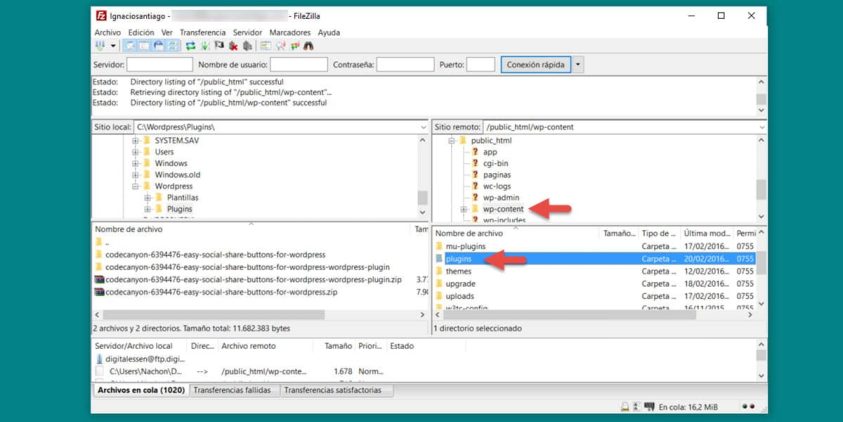Open the directory listing filters dialog icon
The image size is (843, 422).
[266, 46]
